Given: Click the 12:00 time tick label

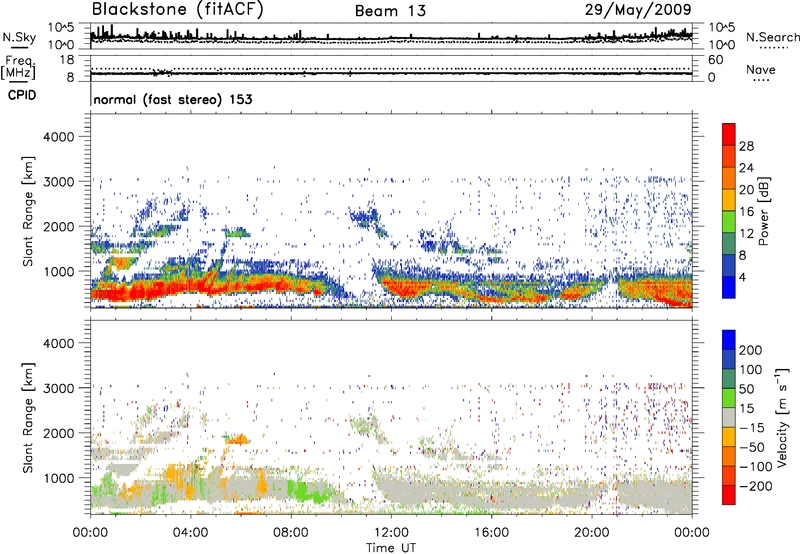Looking at the screenshot, I should (391, 533).
